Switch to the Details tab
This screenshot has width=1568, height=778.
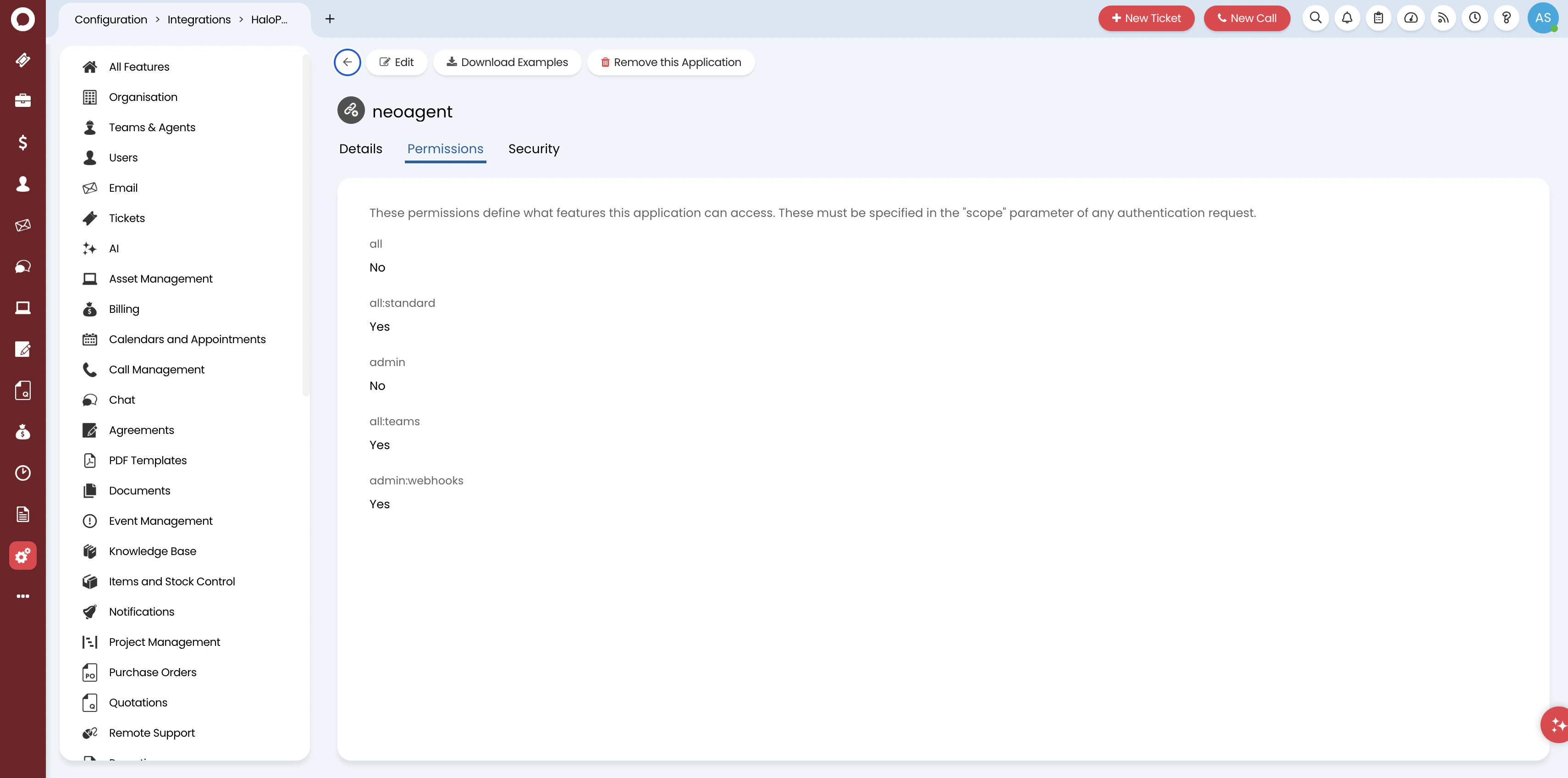(360, 149)
